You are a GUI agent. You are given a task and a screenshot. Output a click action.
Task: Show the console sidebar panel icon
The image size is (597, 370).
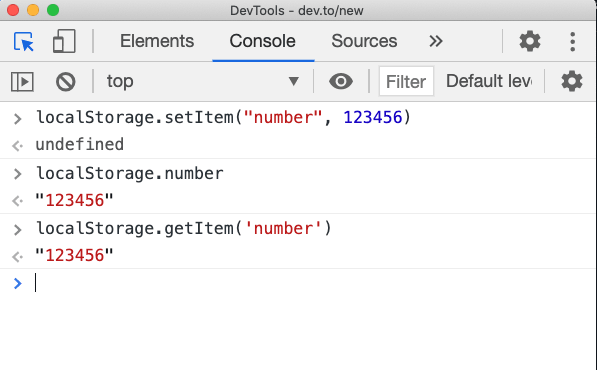pos(22,81)
